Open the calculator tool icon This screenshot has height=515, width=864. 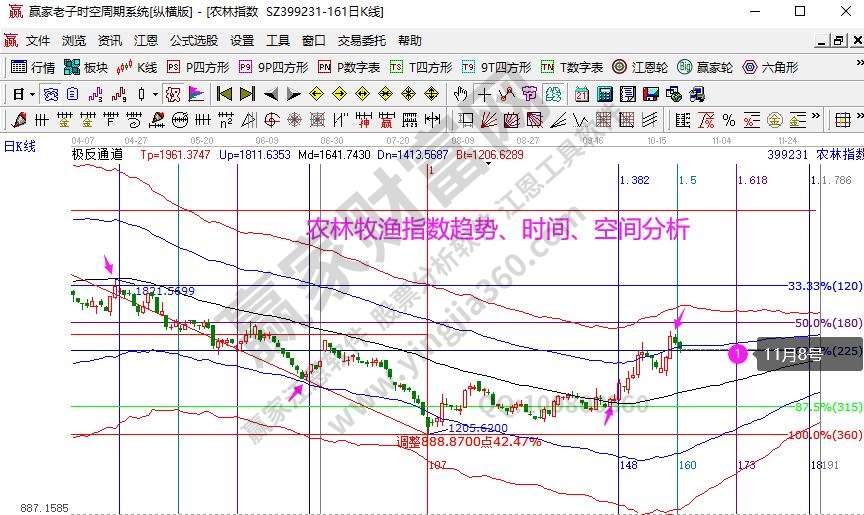click(x=604, y=94)
